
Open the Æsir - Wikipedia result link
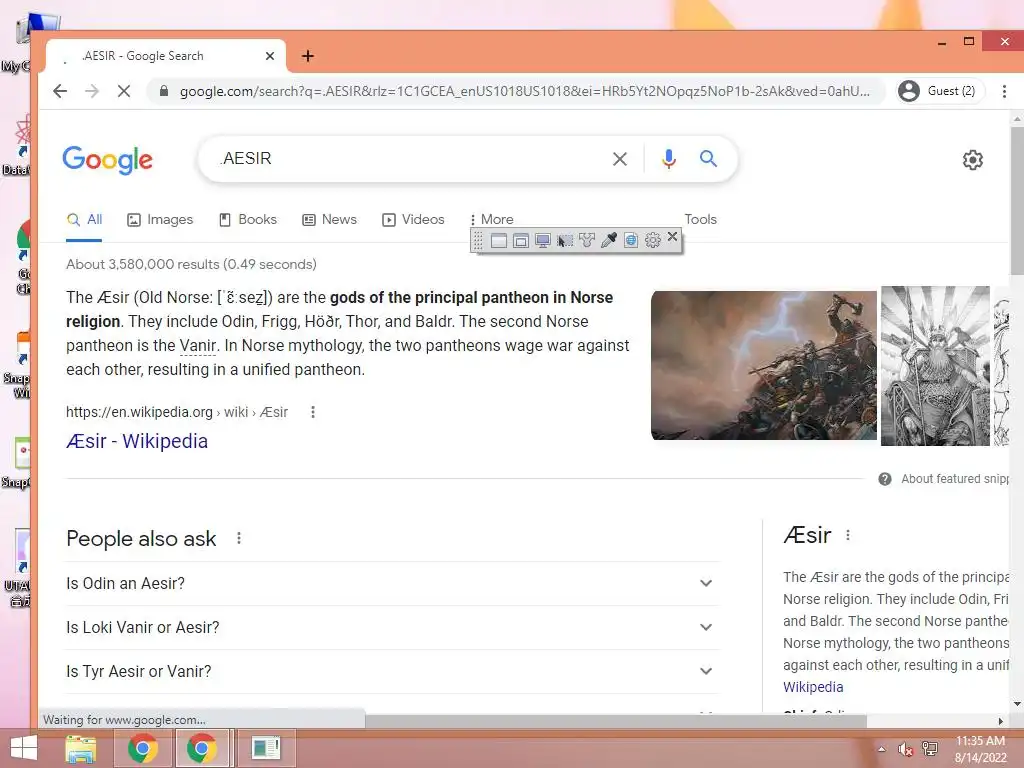(x=137, y=441)
